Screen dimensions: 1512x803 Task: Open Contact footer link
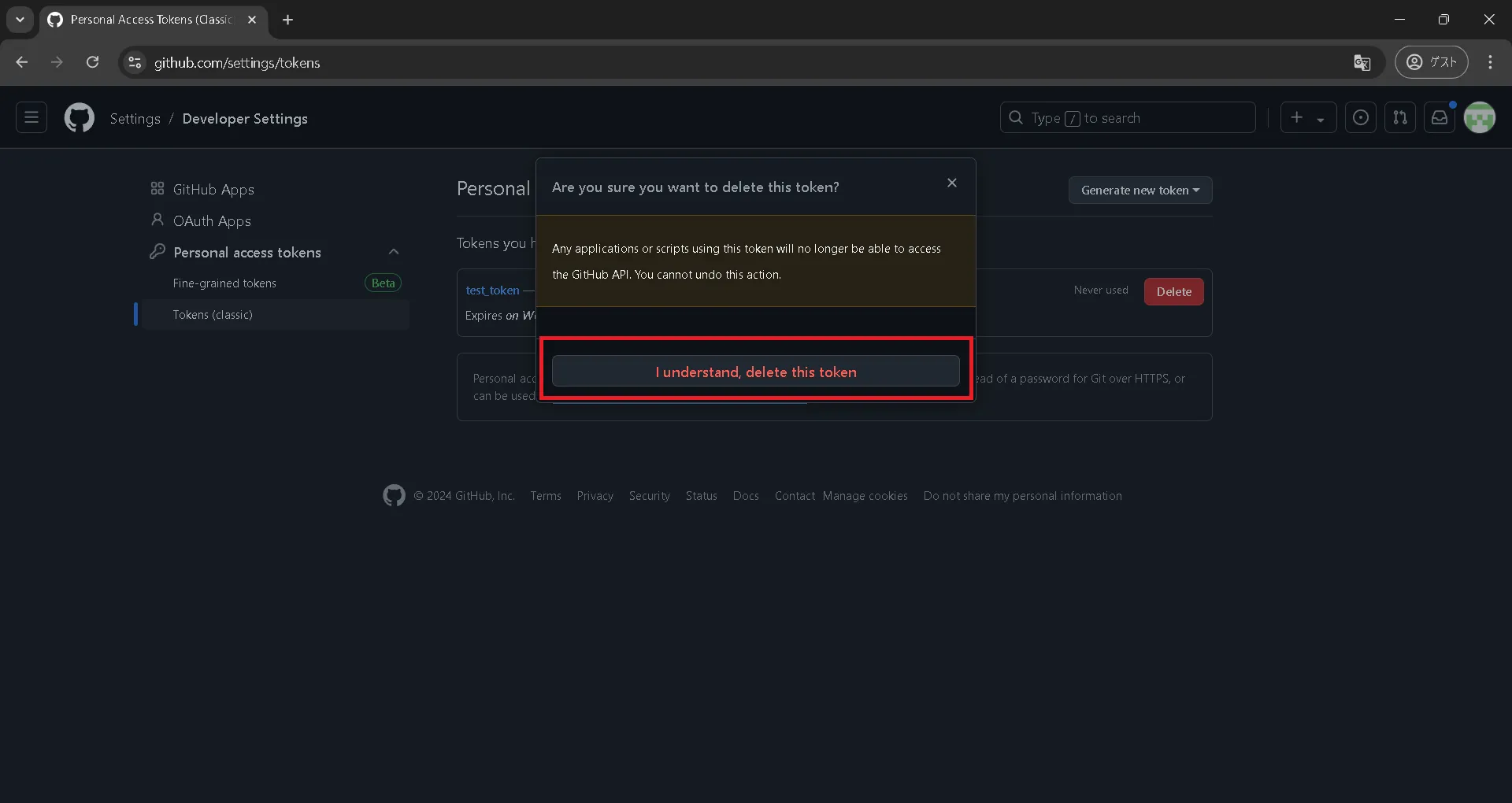[795, 495]
